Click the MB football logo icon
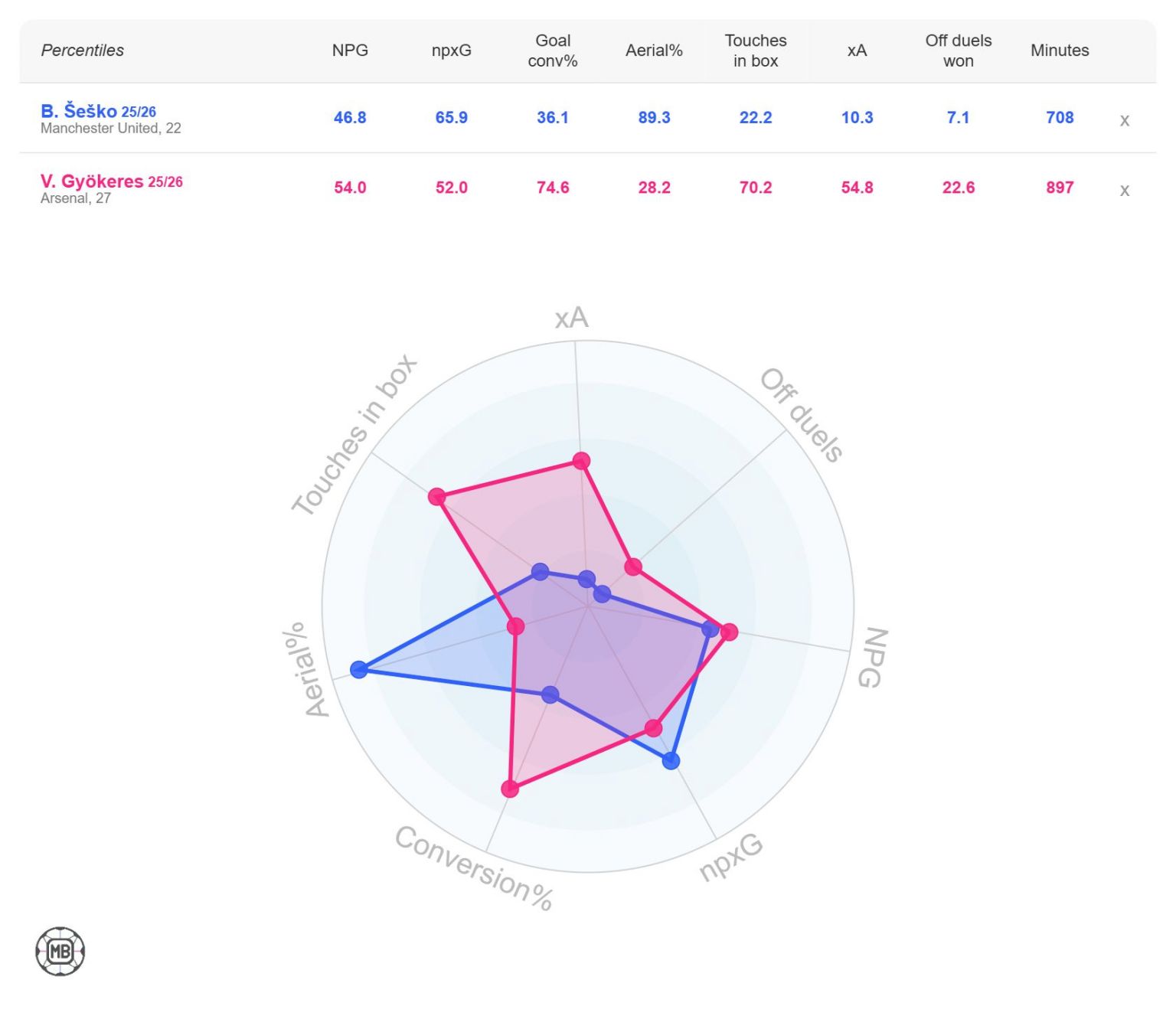The width and height of the screenshot is (1176, 1029). click(x=60, y=952)
